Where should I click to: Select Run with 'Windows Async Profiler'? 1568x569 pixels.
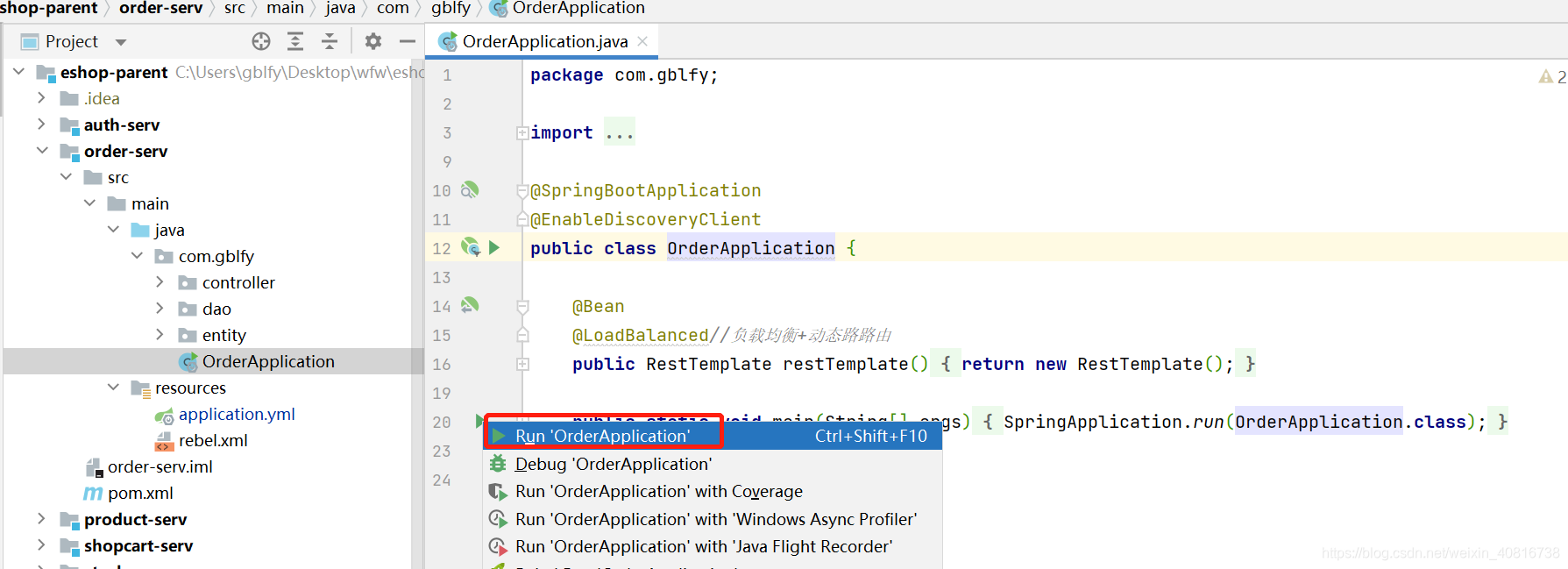(713, 519)
